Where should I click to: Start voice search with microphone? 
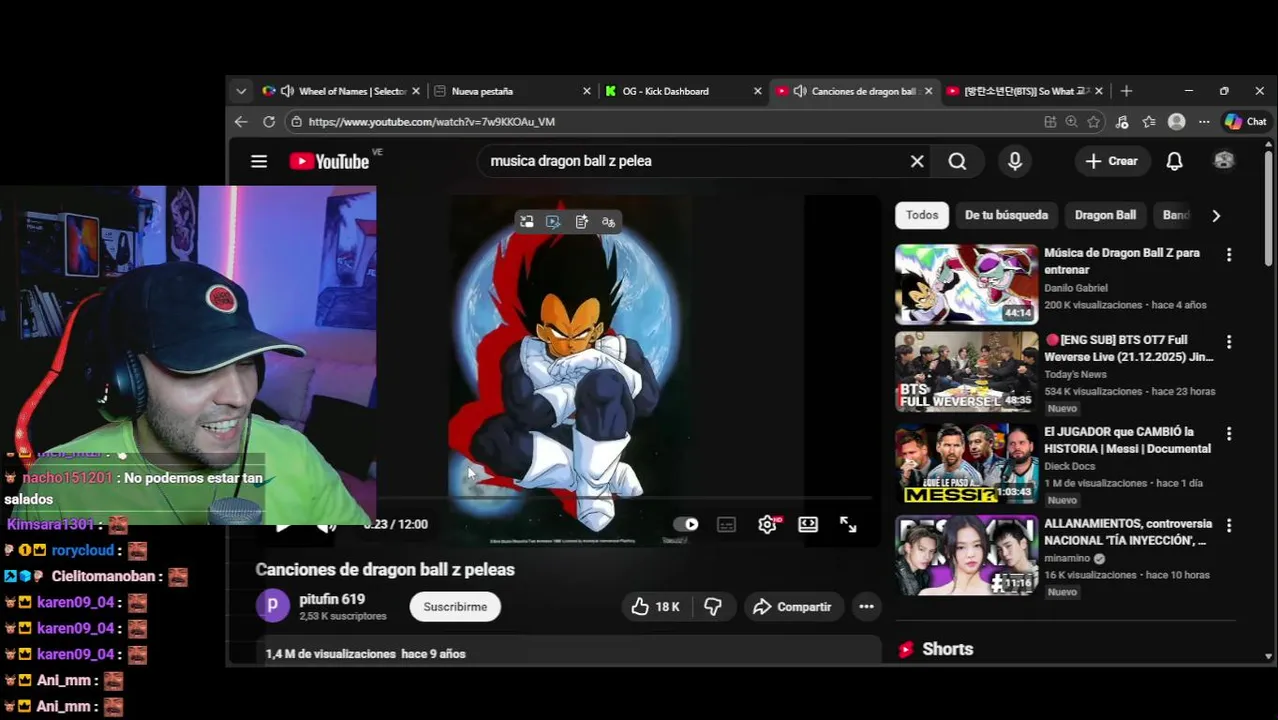pos(1015,161)
